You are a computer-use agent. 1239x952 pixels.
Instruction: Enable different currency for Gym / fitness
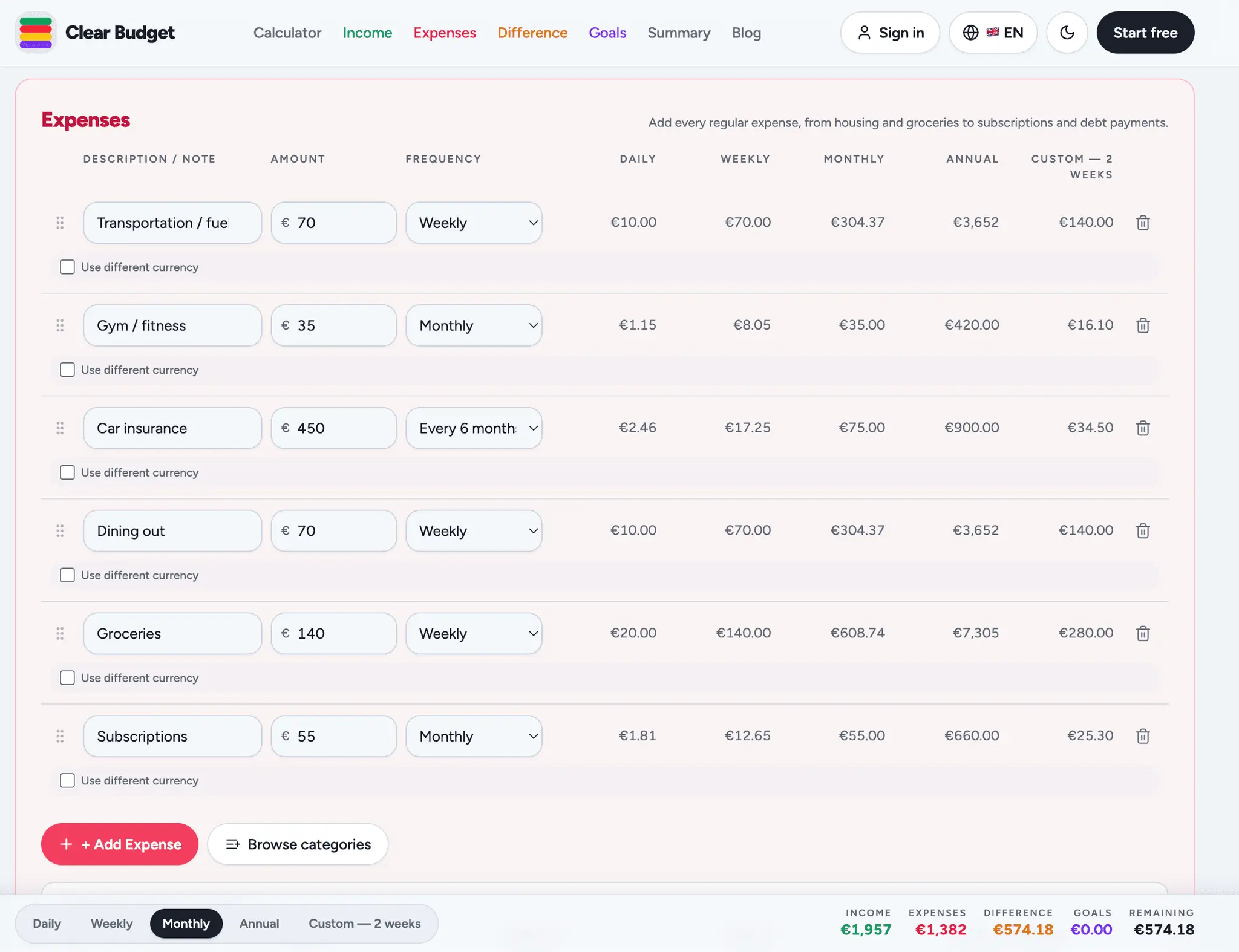point(67,370)
